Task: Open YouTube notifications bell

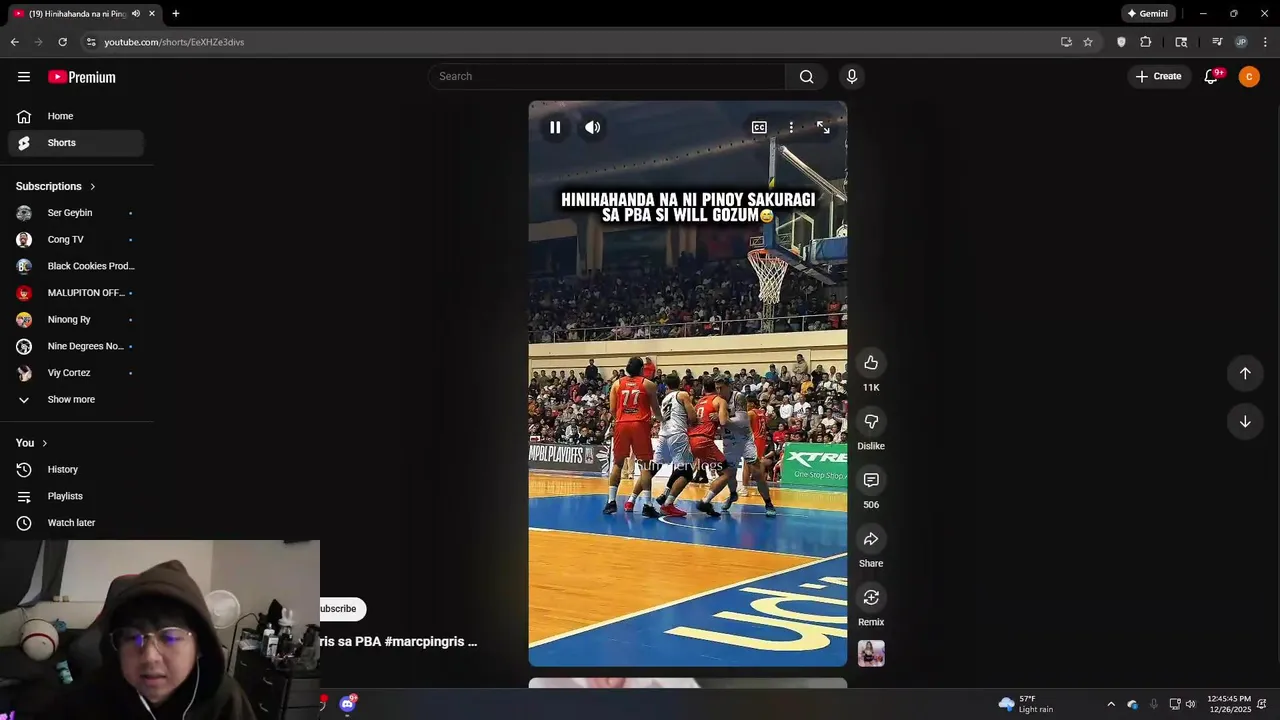Action: pos(1211,76)
